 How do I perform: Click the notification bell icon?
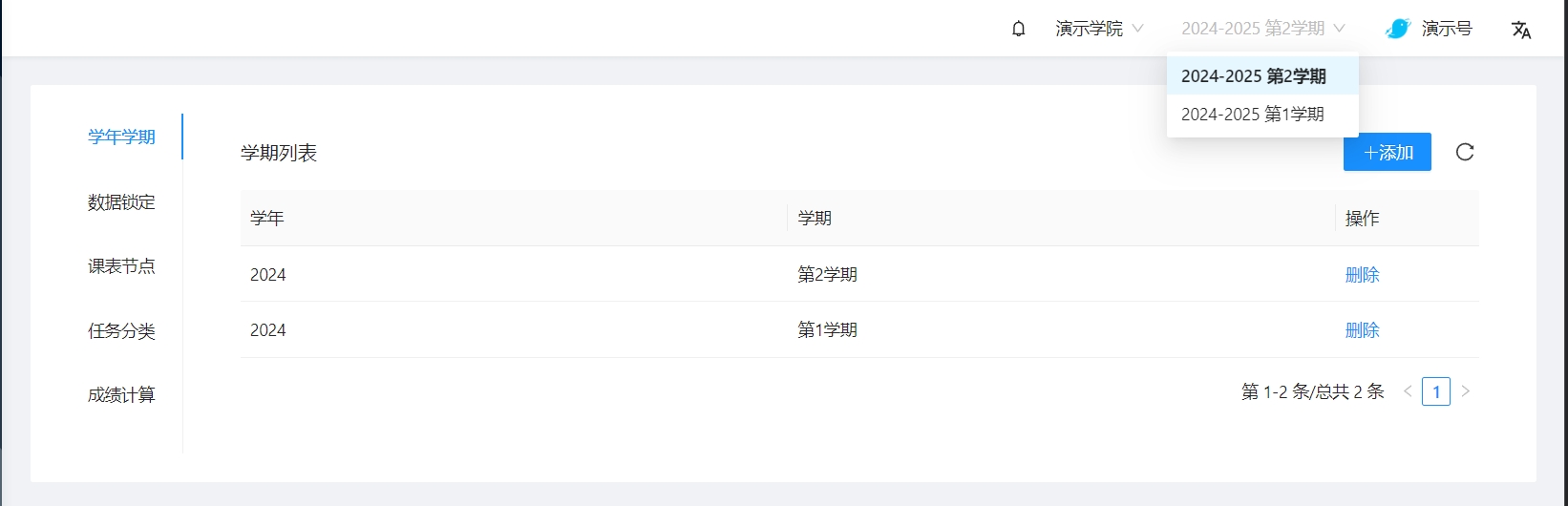point(1019,29)
